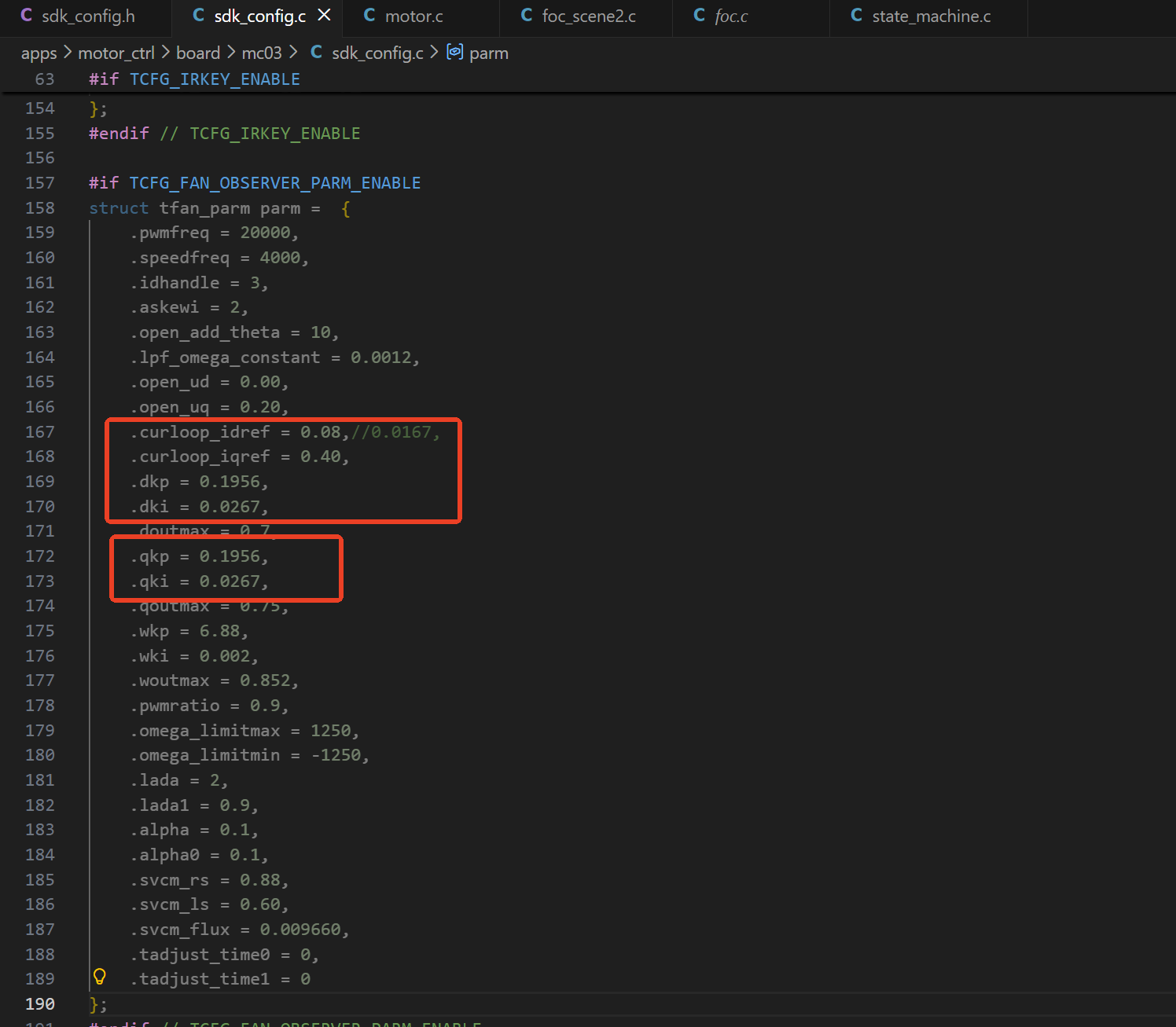
Task: Expand the mc03 breadcrumb folder
Action: click(262, 53)
